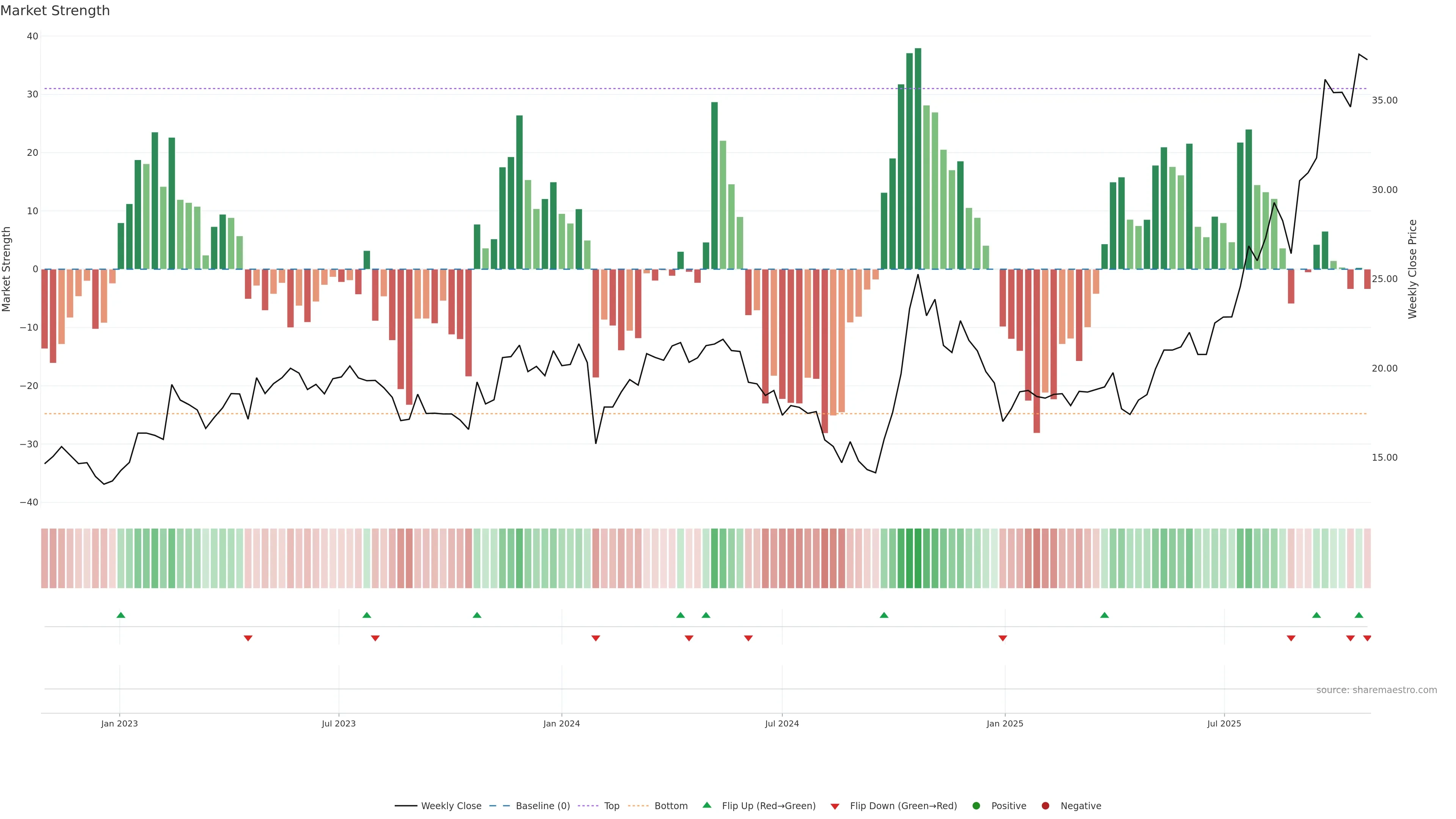Click the first green flip-up marker near Jan 2023
The height and width of the screenshot is (819, 1456).
(121, 615)
